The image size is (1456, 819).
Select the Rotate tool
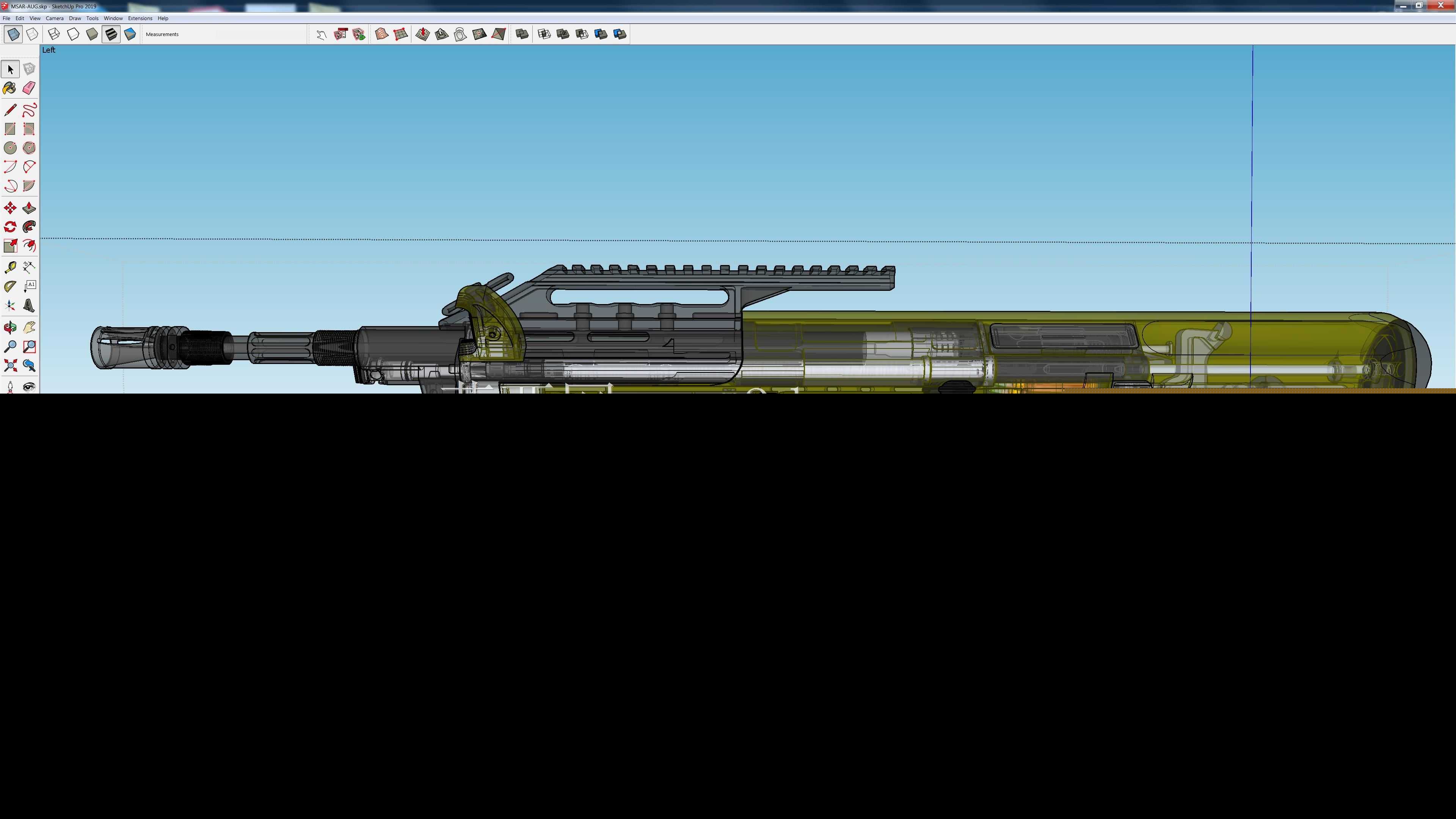point(10,227)
